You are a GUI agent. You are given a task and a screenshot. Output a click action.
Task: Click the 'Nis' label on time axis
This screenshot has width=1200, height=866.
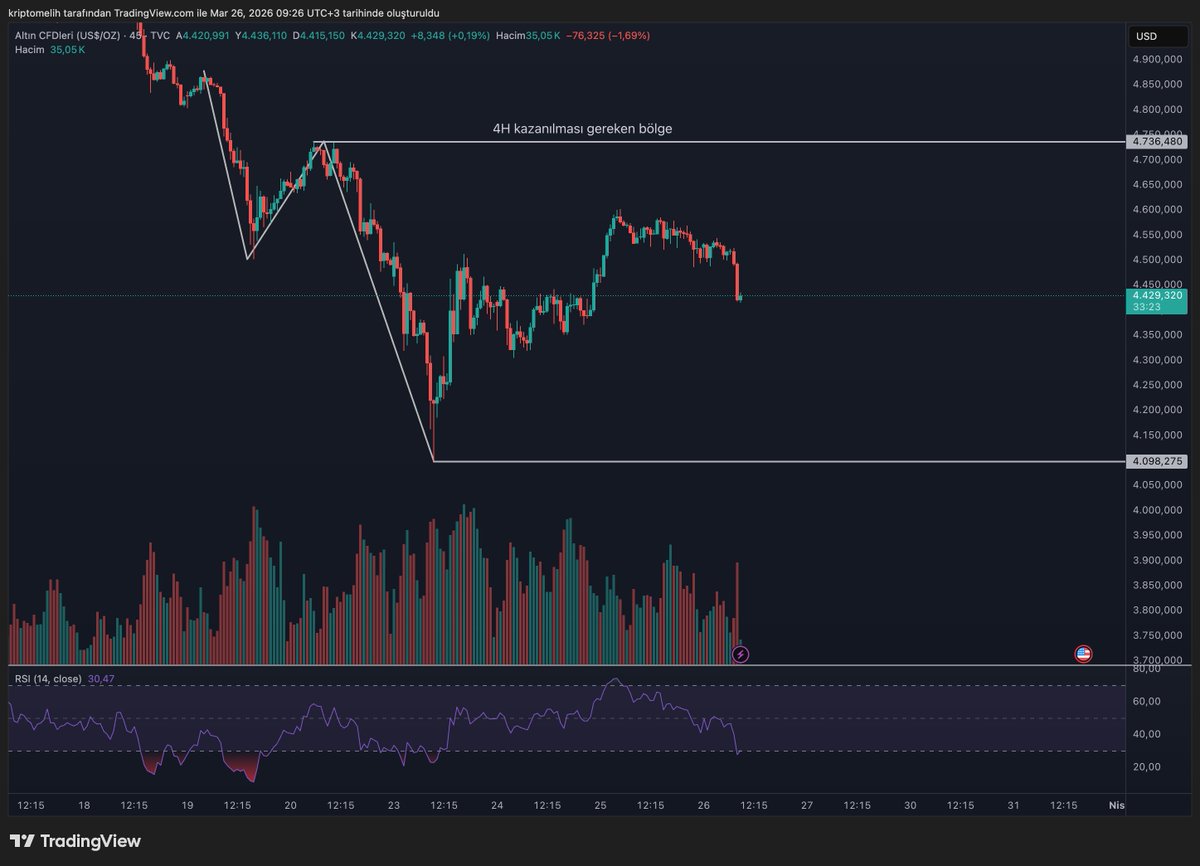click(x=1117, y=805)
